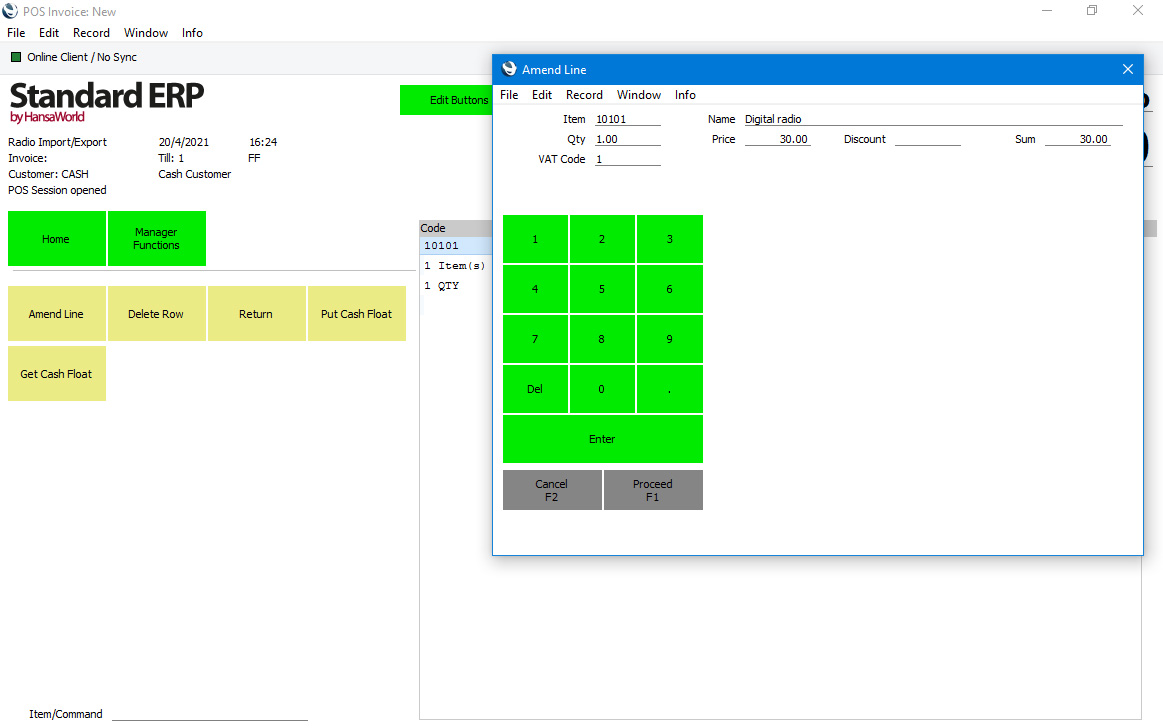The image size is (1163, 728).
Task: Click the Qty field showing 1.00
Action: [x=627, y=139]
